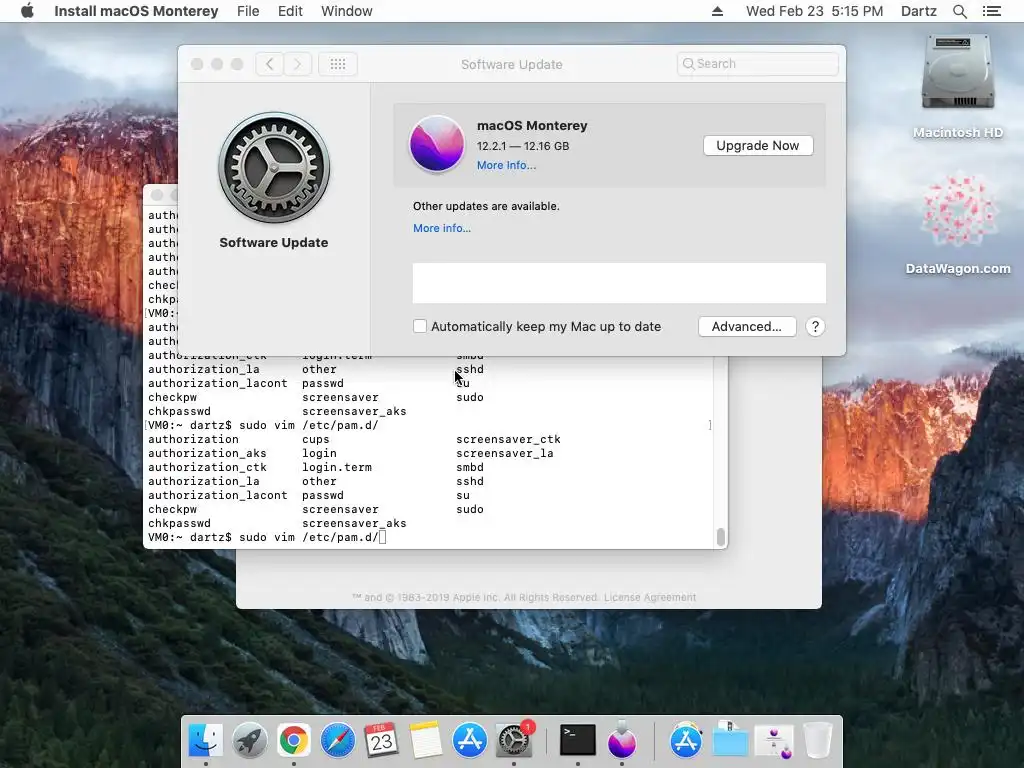Click macOS Monterey installer icon in update pane
Viewport: 1024px width, 768px height.
tap(436, 144)
